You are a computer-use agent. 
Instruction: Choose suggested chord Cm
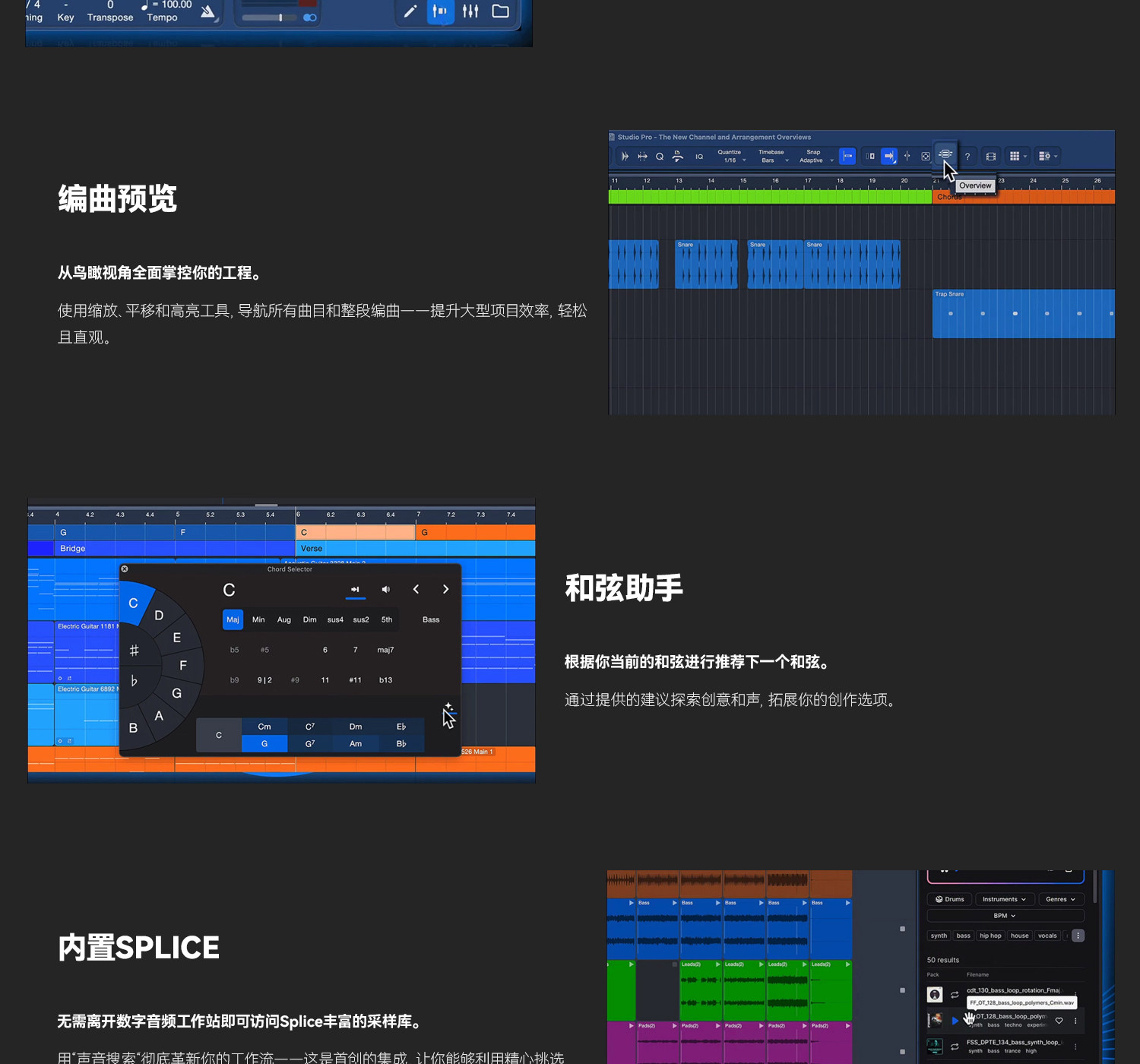[264, 727]
